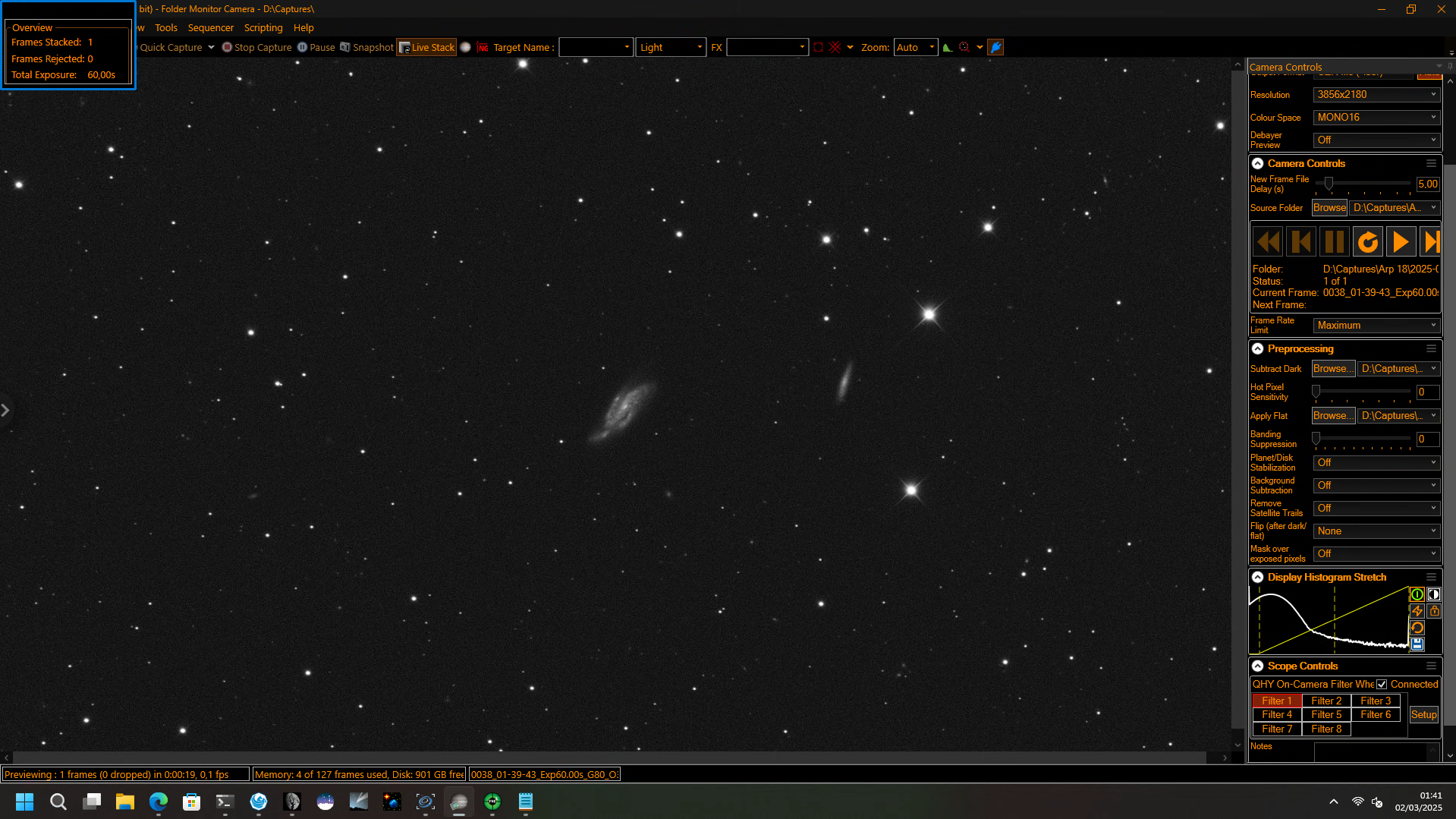Toggle the green histogram stretch enable icon
This screenshot has height=819, width=1456.
[x=1417, y=594]
